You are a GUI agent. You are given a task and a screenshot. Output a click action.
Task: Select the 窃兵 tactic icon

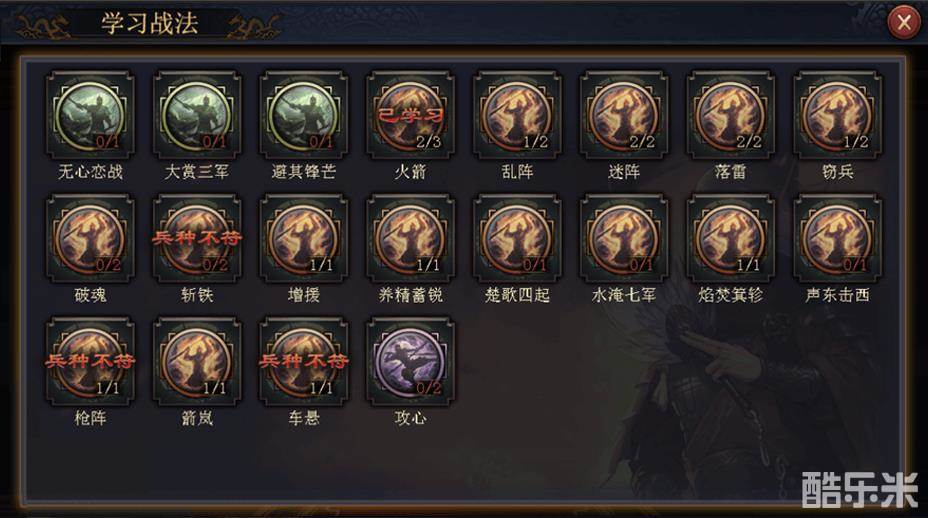(x=837, y=115)
